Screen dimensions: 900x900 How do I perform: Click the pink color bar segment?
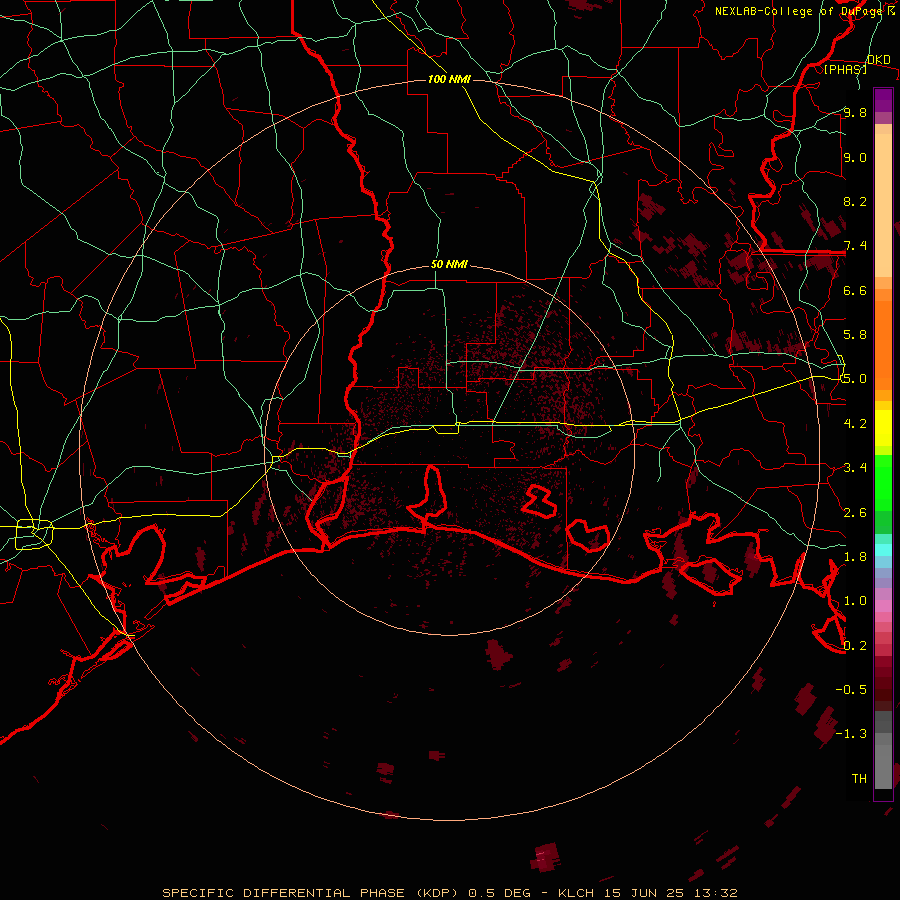tap(883, 606)
